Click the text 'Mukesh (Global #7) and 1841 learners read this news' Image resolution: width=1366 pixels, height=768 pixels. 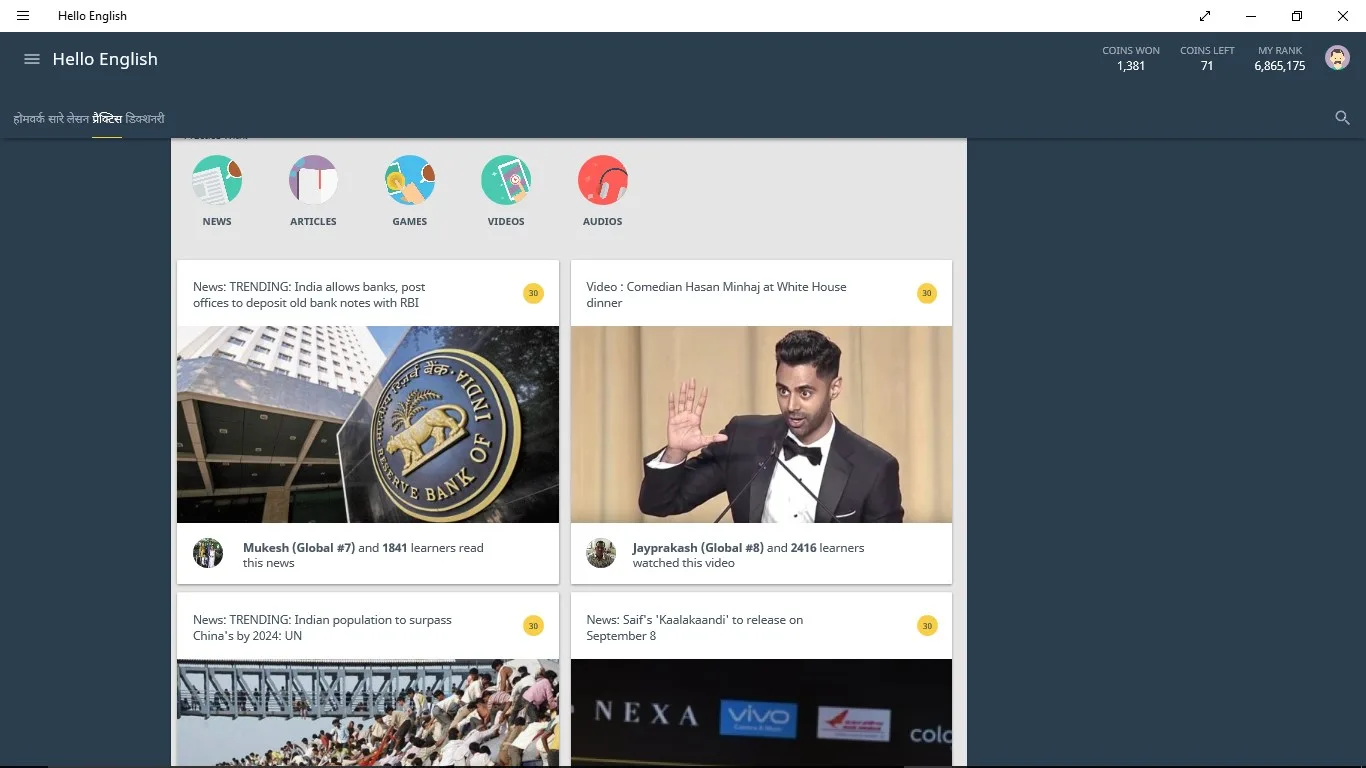pyautogui.click(x=363, y=555)
